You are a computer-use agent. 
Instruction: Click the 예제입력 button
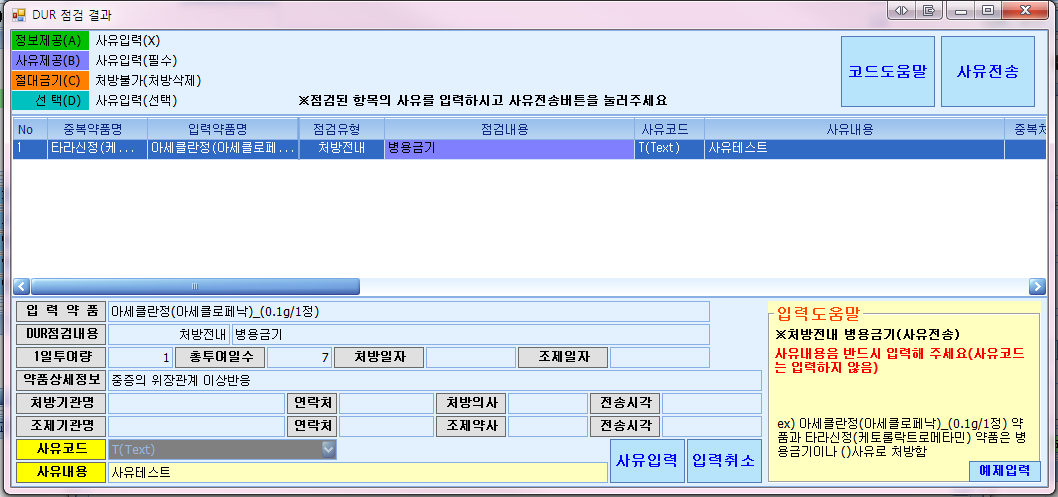point(1005,471)
